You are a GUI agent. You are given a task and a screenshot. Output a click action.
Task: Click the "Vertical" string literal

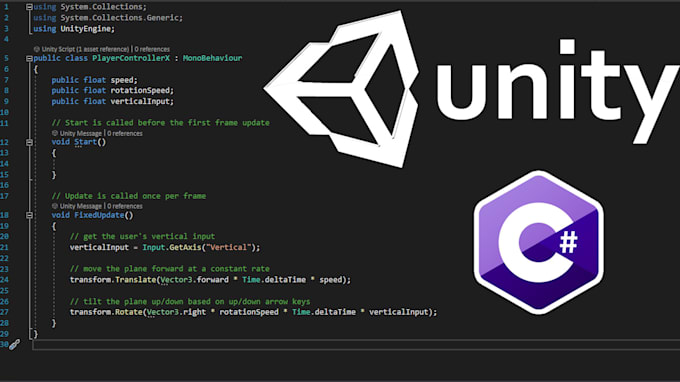click(x=229, y=248)
